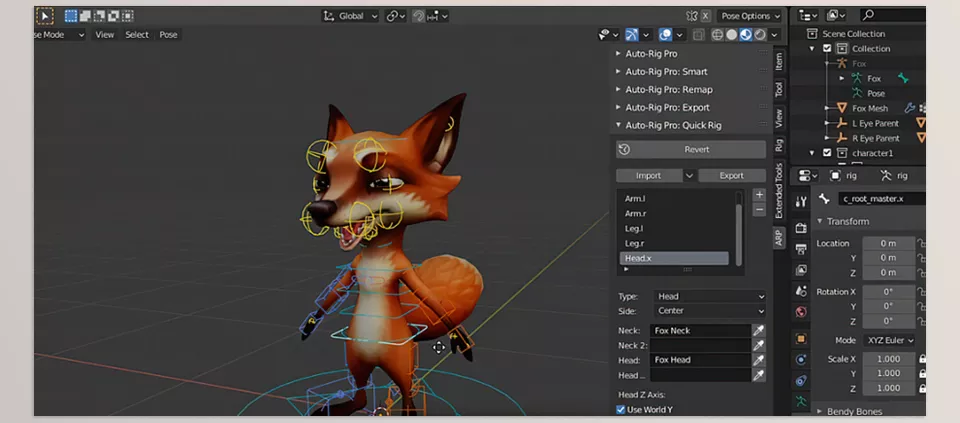Screen dimensions: 960x423
Task: Toggle the X mirror button
Action: point(706,16)
